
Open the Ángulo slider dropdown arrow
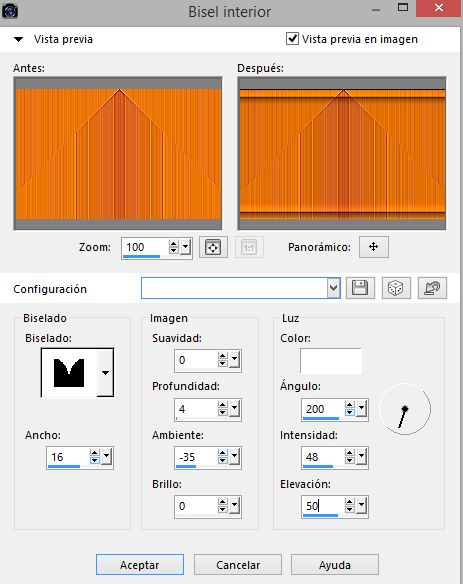pos(361,409)
